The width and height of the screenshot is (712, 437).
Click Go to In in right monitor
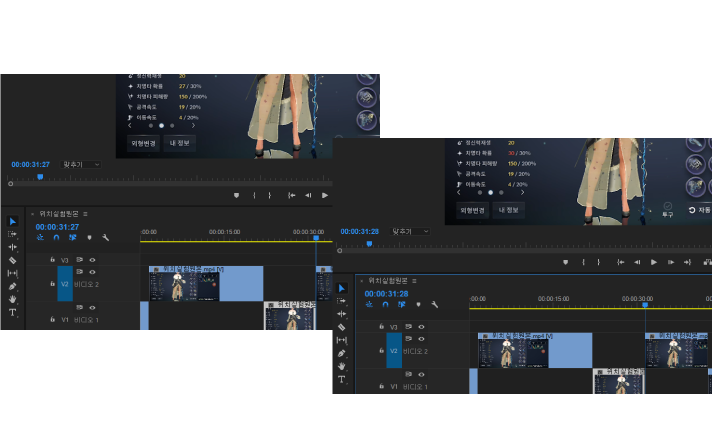pyautogui.click(x=620, y=262)
